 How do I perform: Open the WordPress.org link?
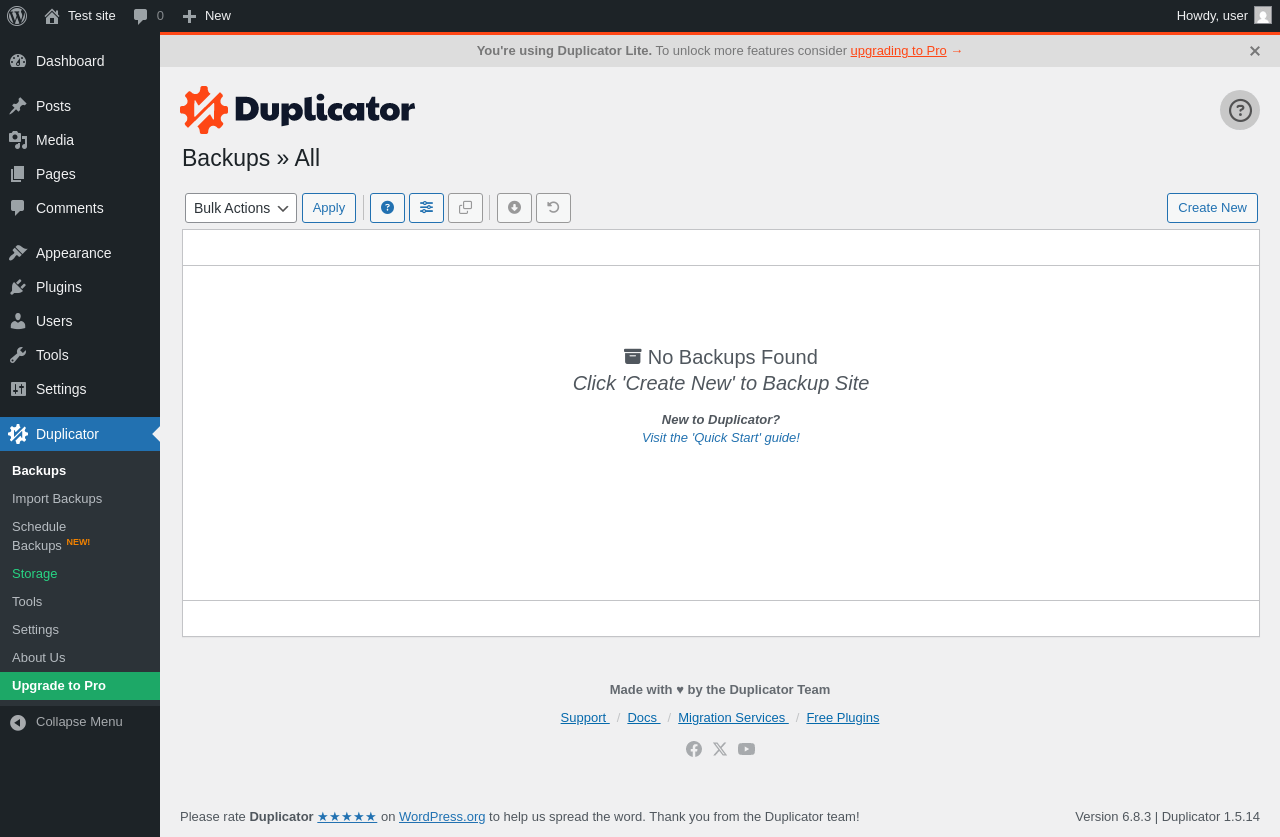442,817
